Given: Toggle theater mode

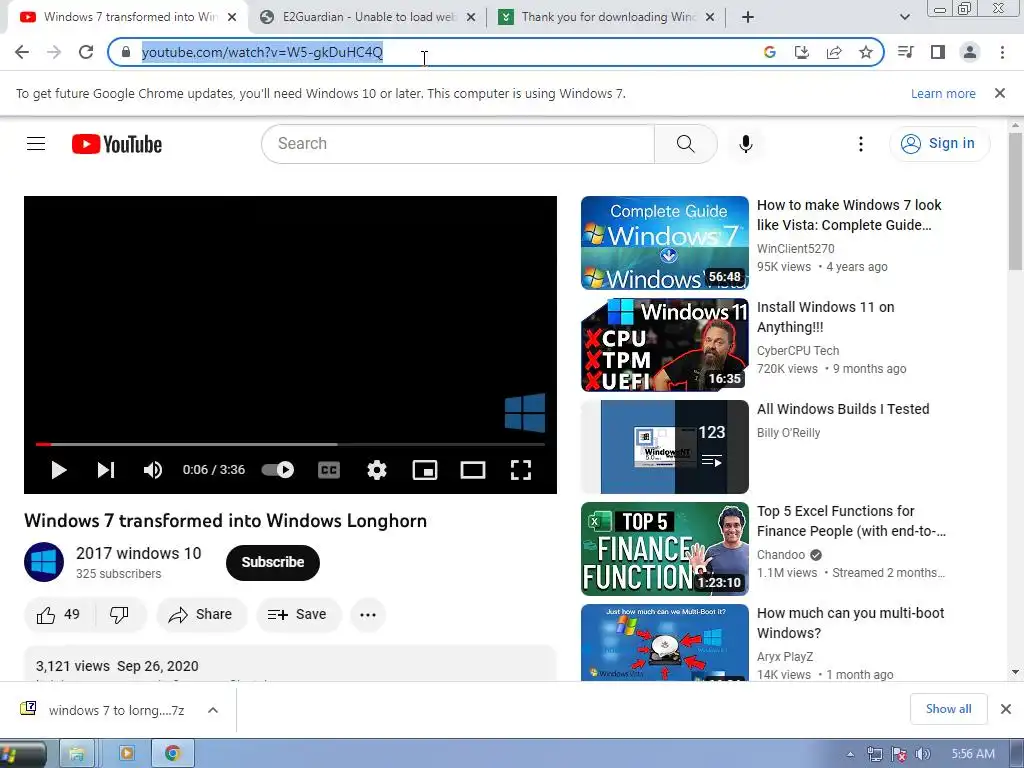Looking at the screenshot, I should tap(473, 470).
